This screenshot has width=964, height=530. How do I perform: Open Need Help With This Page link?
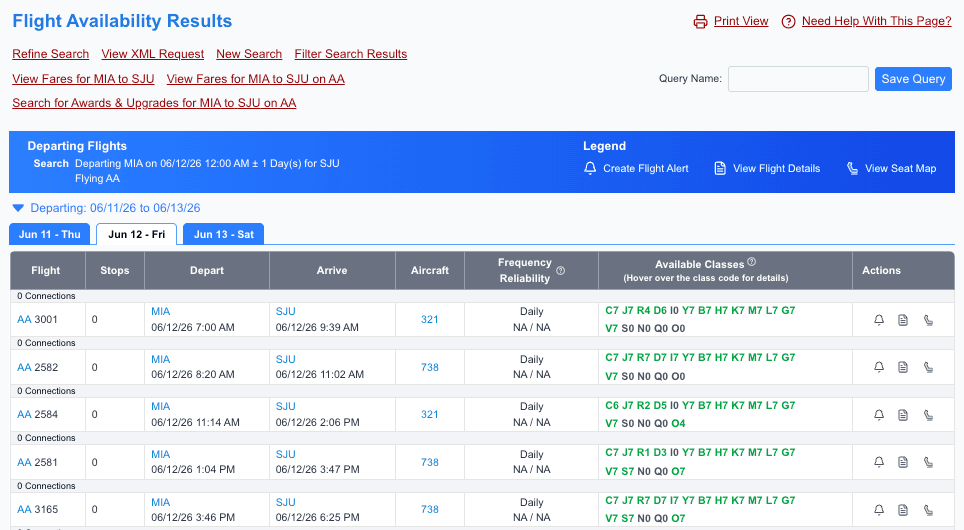click(876, 21)
